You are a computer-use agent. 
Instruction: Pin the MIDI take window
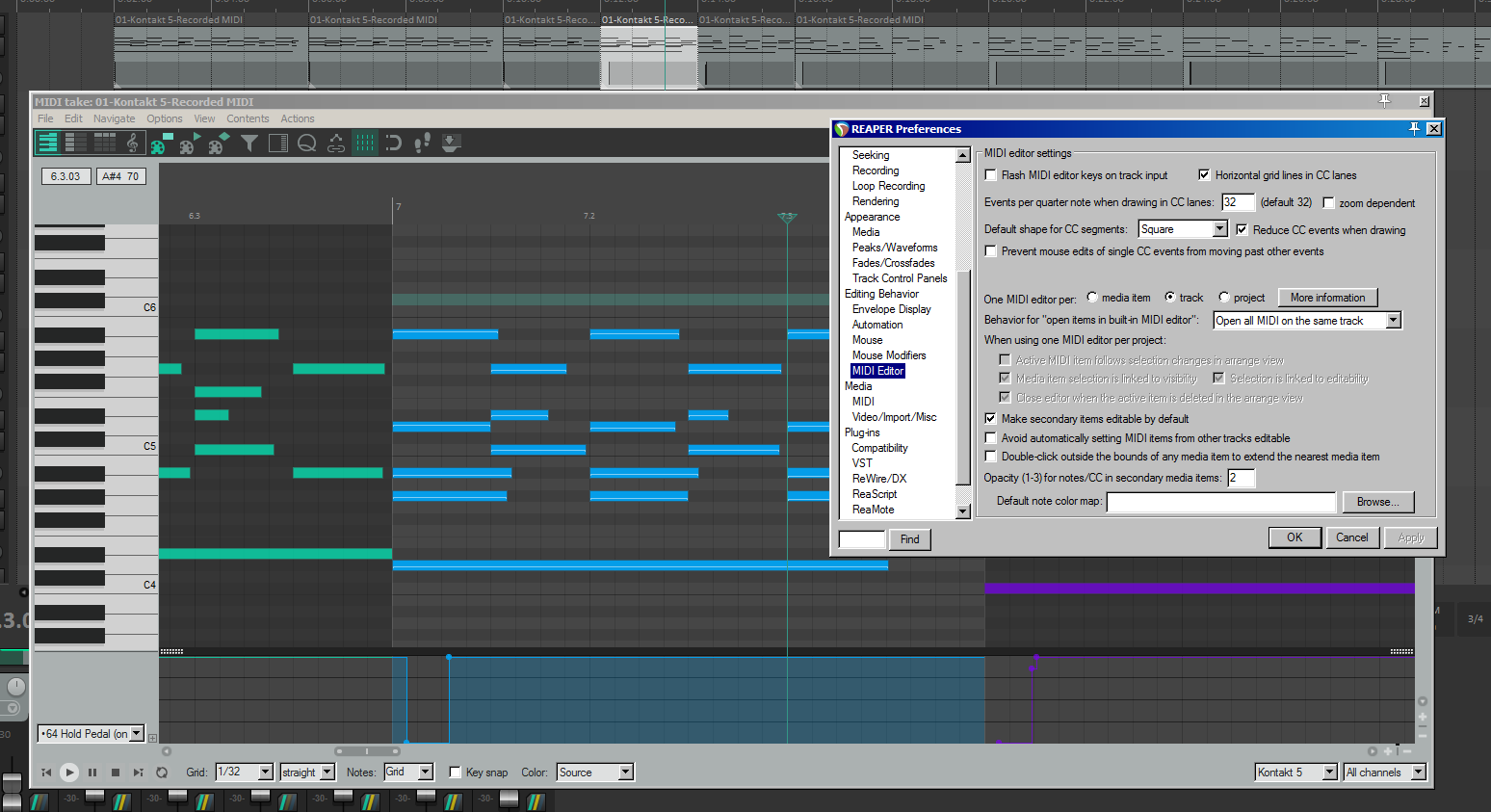pyautogui.click(x=1385, y=100)
